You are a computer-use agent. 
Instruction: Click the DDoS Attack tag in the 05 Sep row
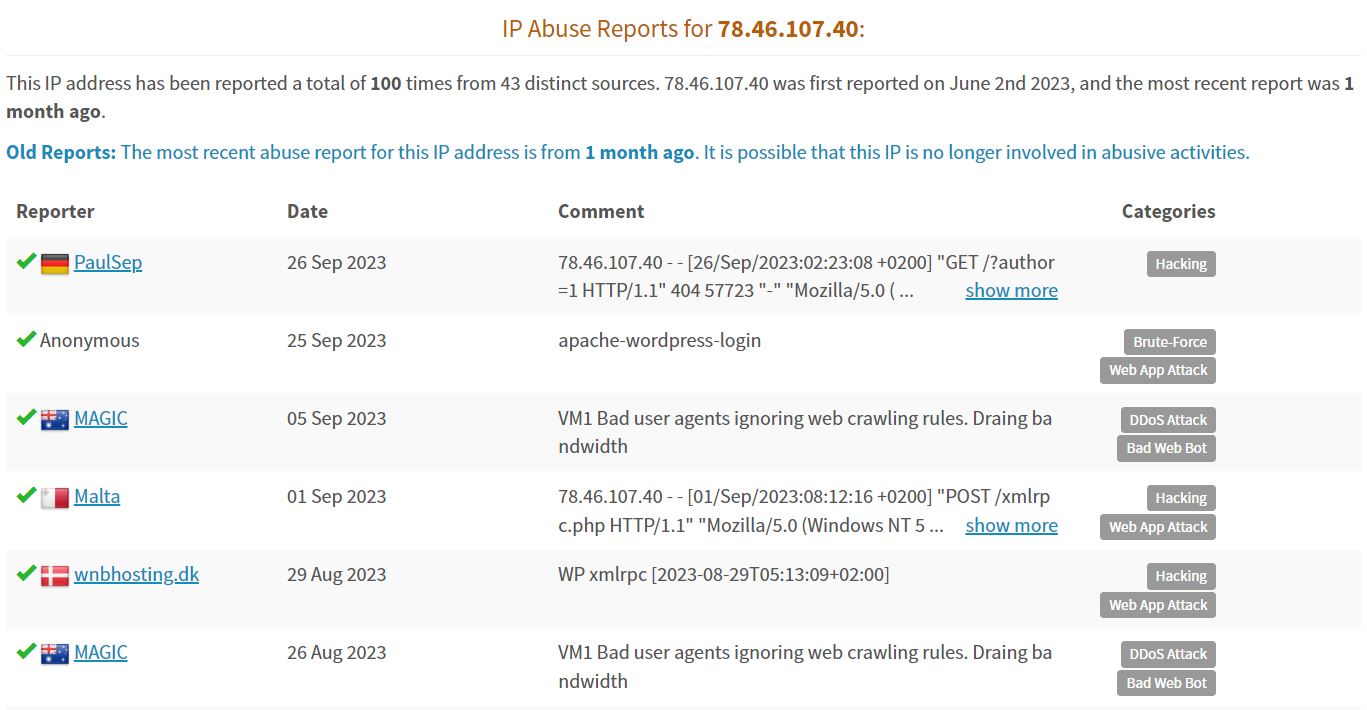coord(1168,420)
